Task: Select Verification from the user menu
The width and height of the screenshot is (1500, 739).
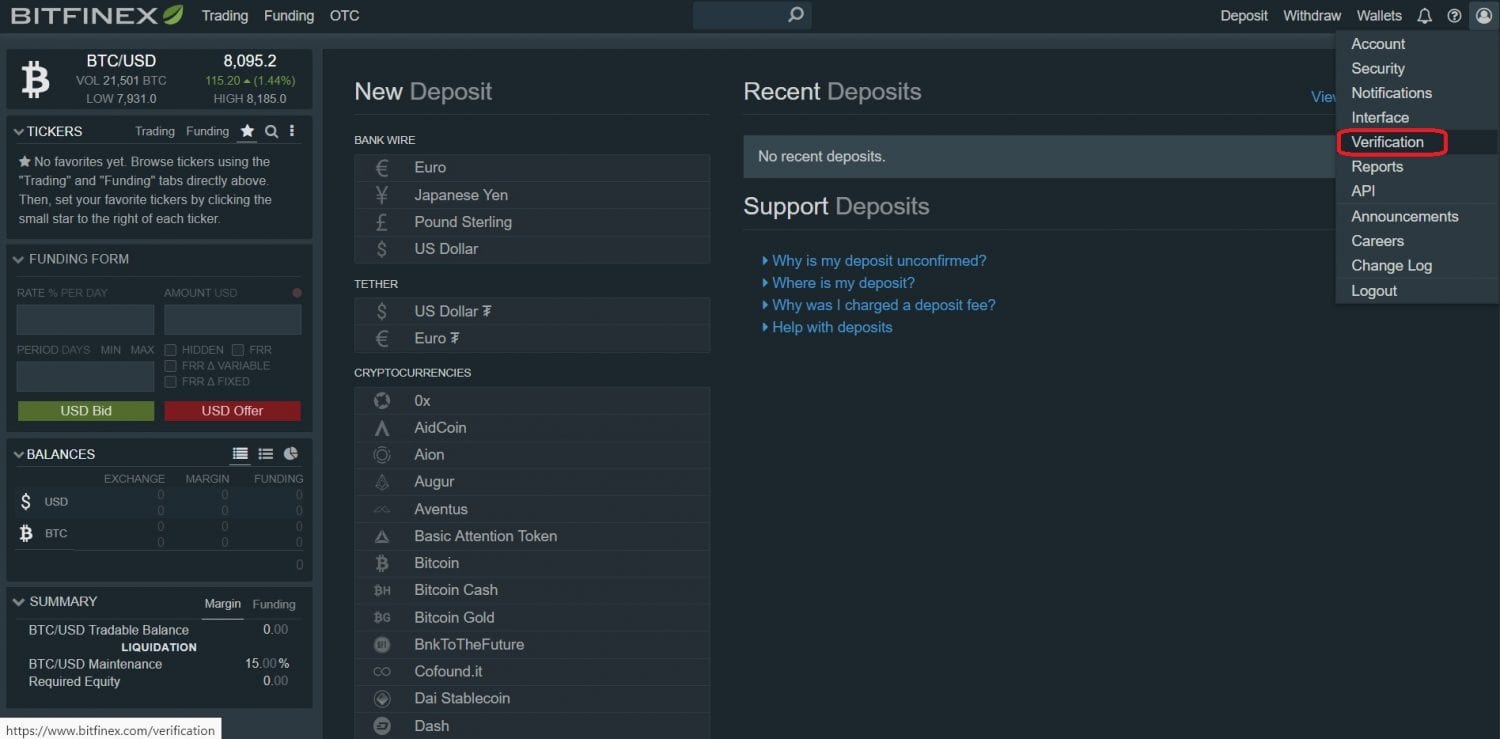Action: click(x=1388, y=142)
